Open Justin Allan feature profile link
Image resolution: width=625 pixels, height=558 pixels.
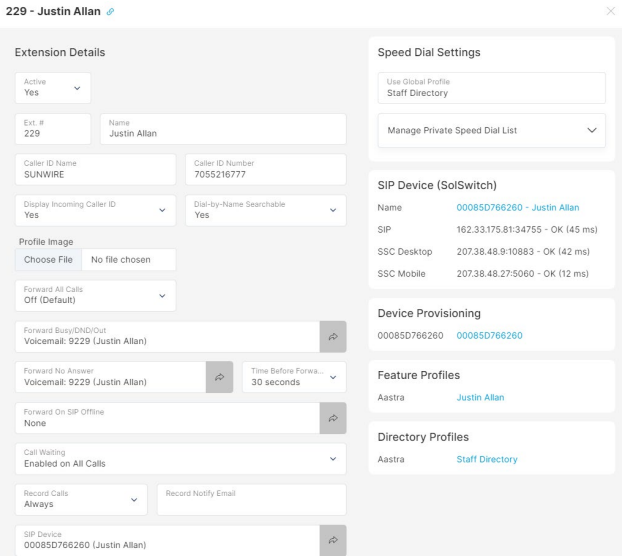[x=480, y=397]
